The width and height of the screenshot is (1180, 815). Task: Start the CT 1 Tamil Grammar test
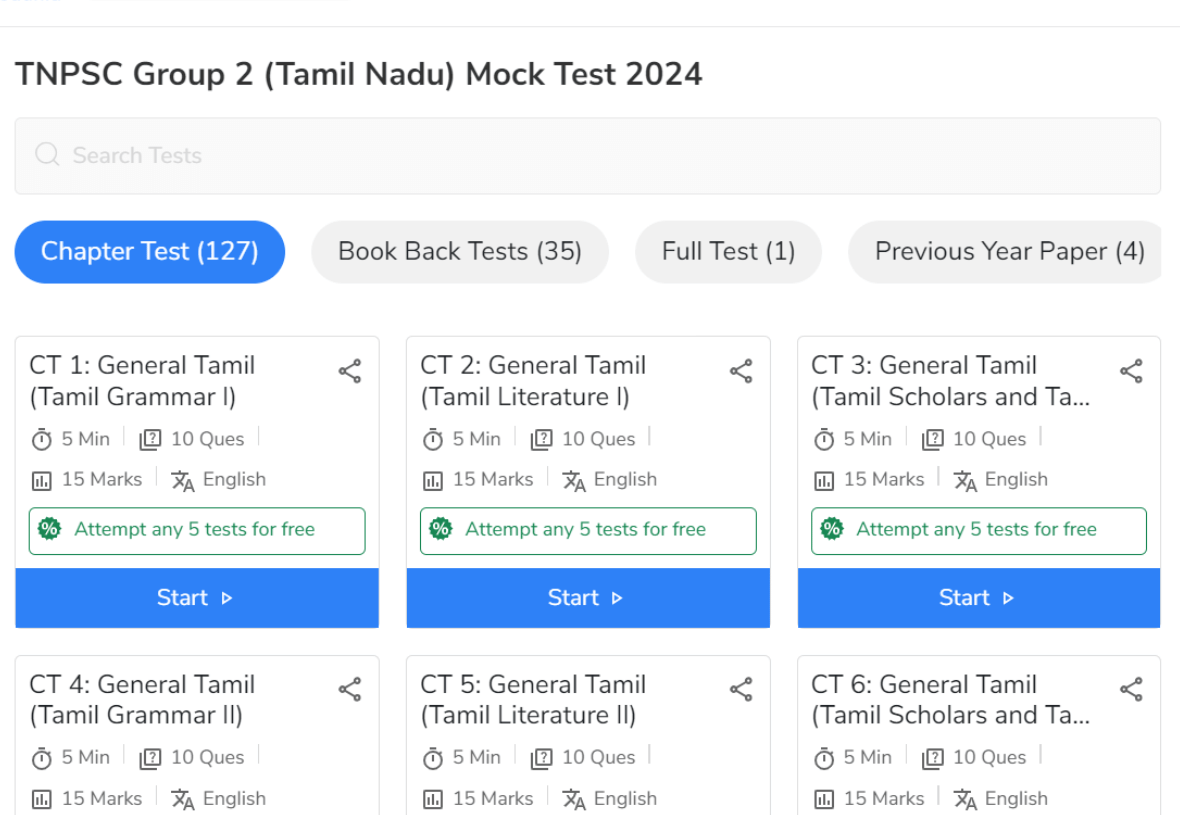point(196,597)
